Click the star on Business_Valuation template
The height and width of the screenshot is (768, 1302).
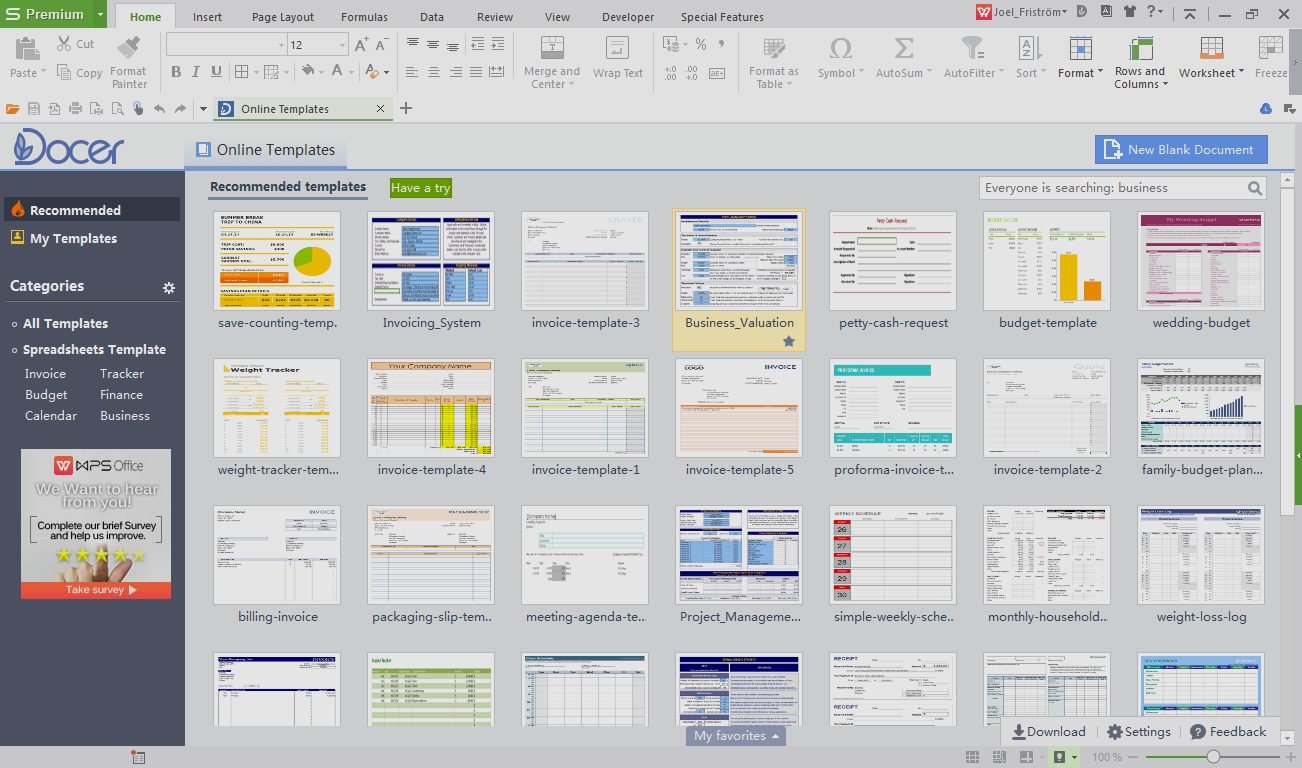tap(788, 341)
